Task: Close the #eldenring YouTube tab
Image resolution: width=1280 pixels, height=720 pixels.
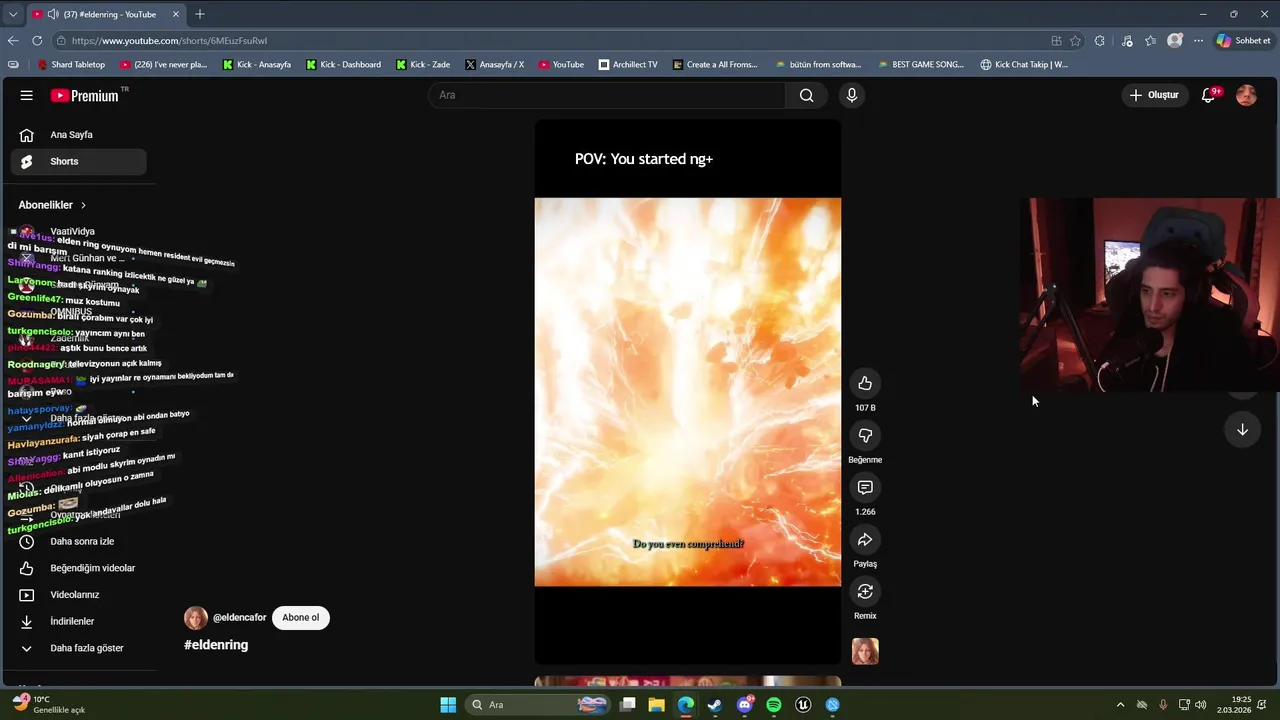Action: point(176,14)
